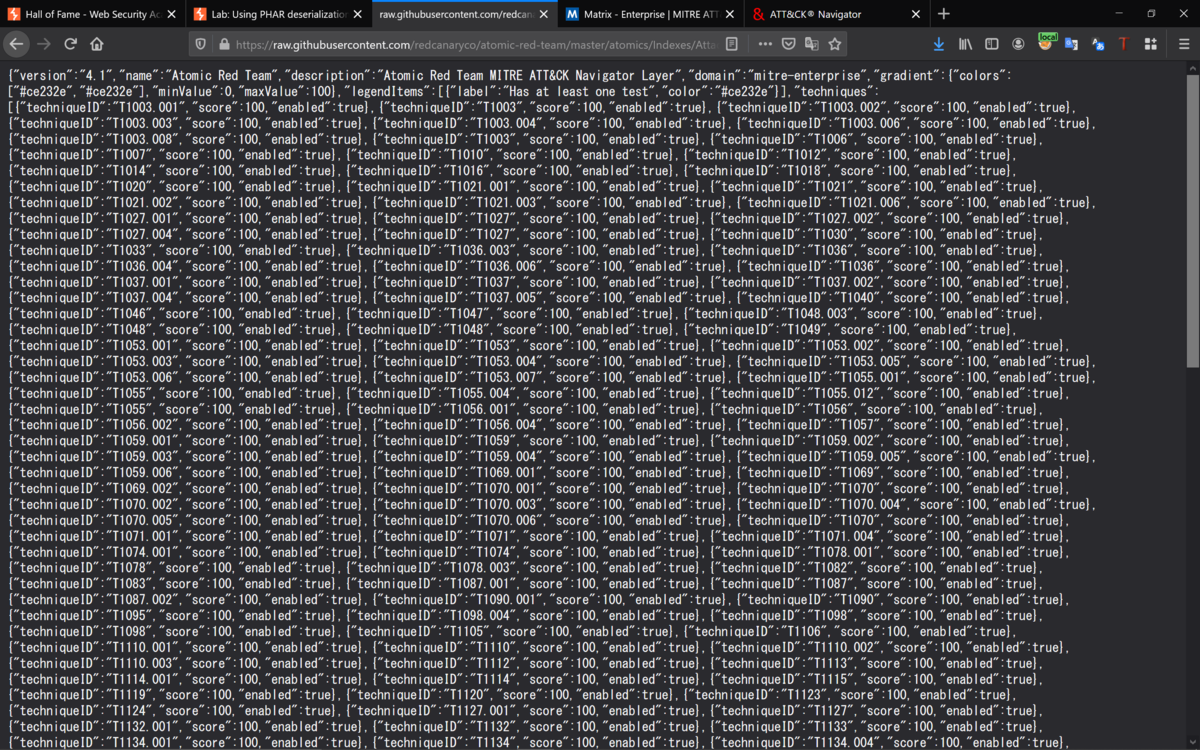Open the Downloads panel
The image size is (1200, 750).
click(x=938, y=44)
